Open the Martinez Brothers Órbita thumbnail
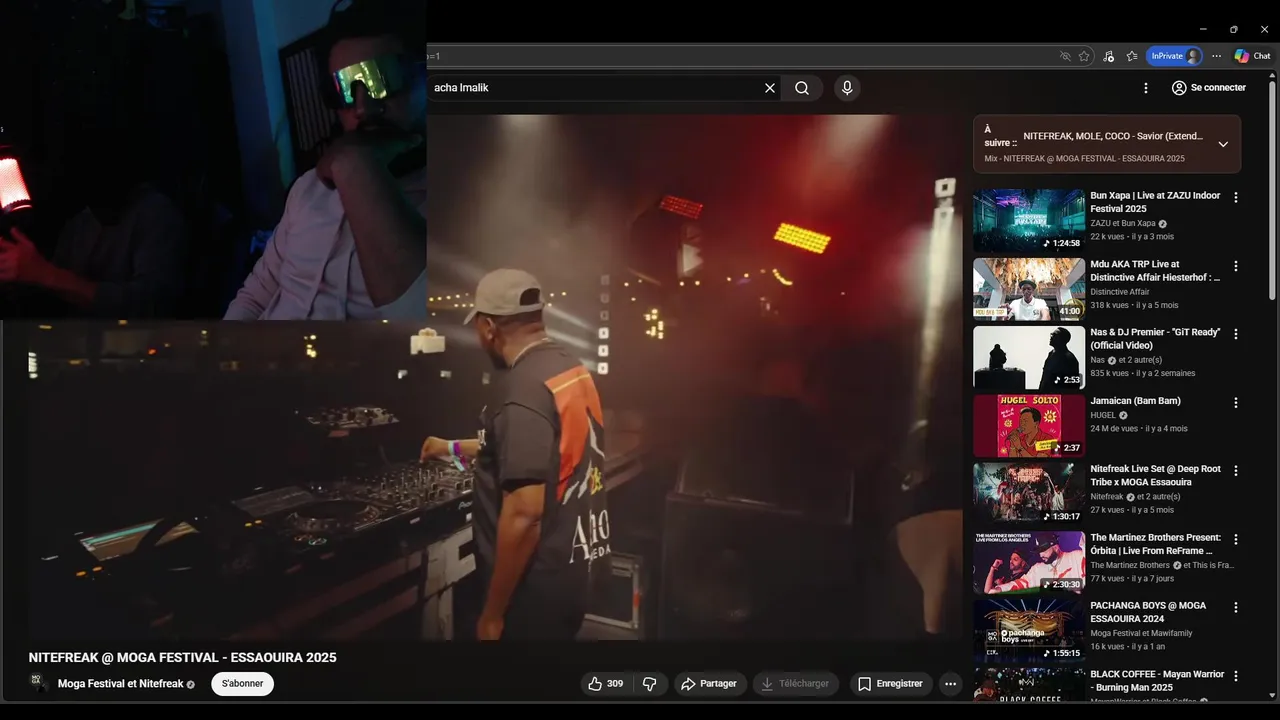 pyautogui.click(x=1029, y=562)
